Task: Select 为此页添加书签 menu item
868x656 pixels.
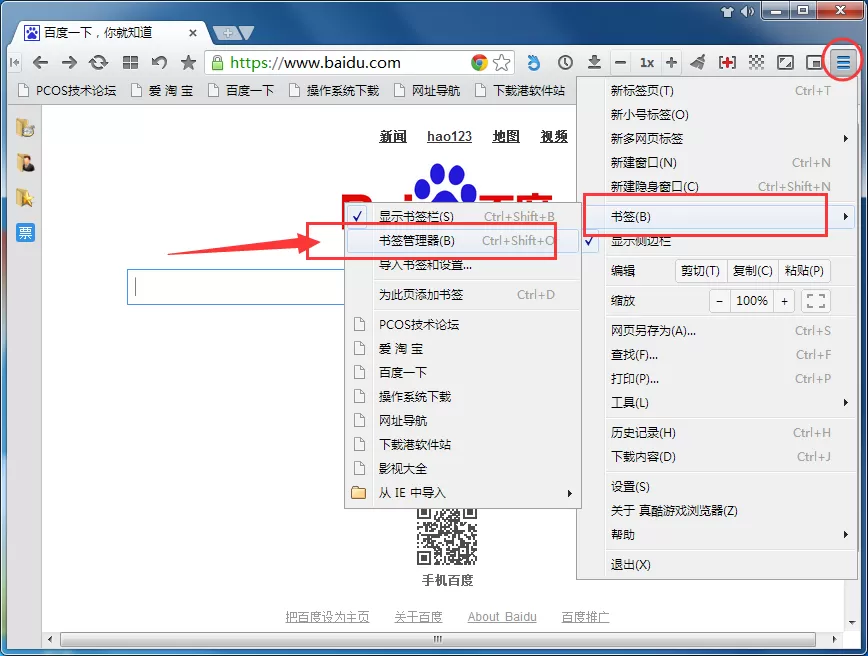Action: click(x=463, y=295)
